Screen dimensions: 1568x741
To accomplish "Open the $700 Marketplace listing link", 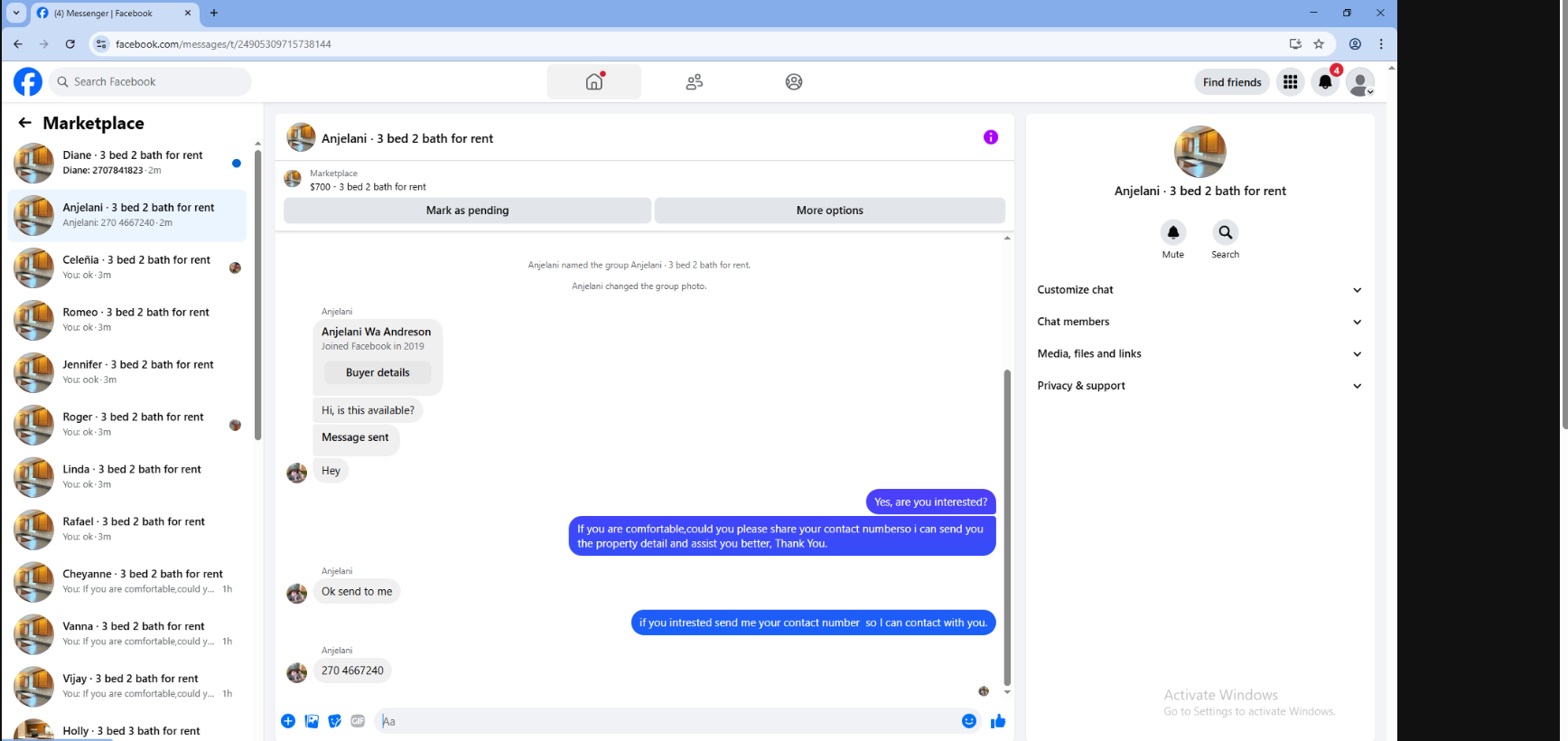I will coord(368,187).
